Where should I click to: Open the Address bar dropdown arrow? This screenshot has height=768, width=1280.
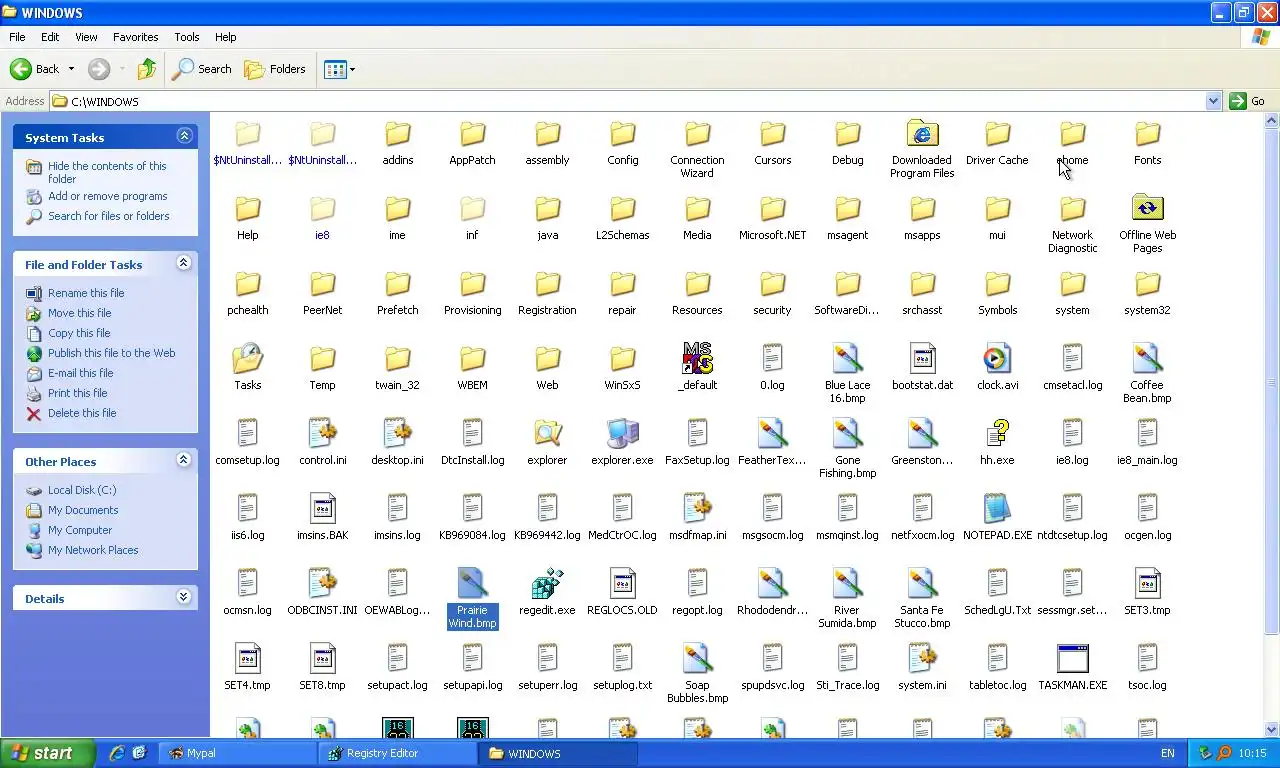point(1213,101)
